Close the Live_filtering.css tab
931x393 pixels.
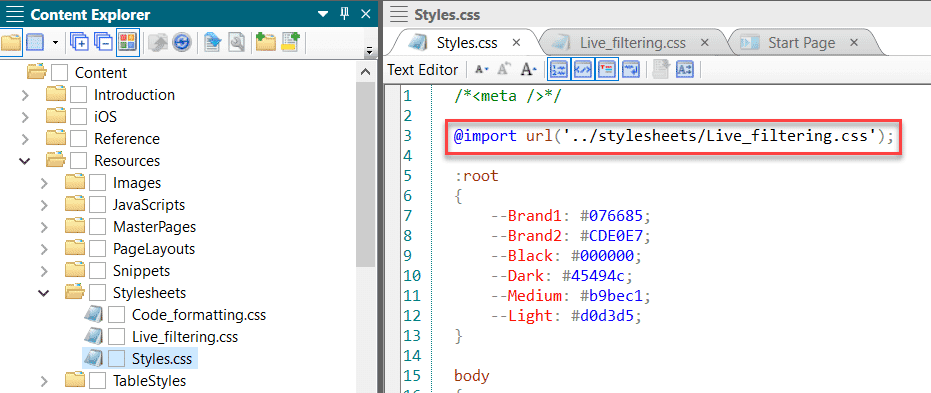705,42
